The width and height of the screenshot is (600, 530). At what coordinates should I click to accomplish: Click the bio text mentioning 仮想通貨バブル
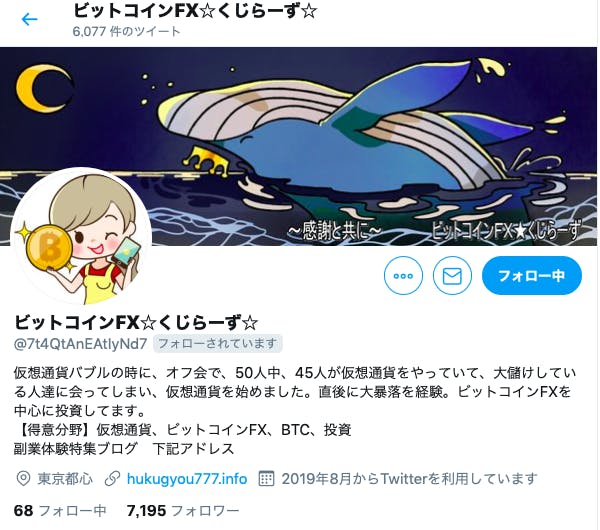tap(295, 410)
